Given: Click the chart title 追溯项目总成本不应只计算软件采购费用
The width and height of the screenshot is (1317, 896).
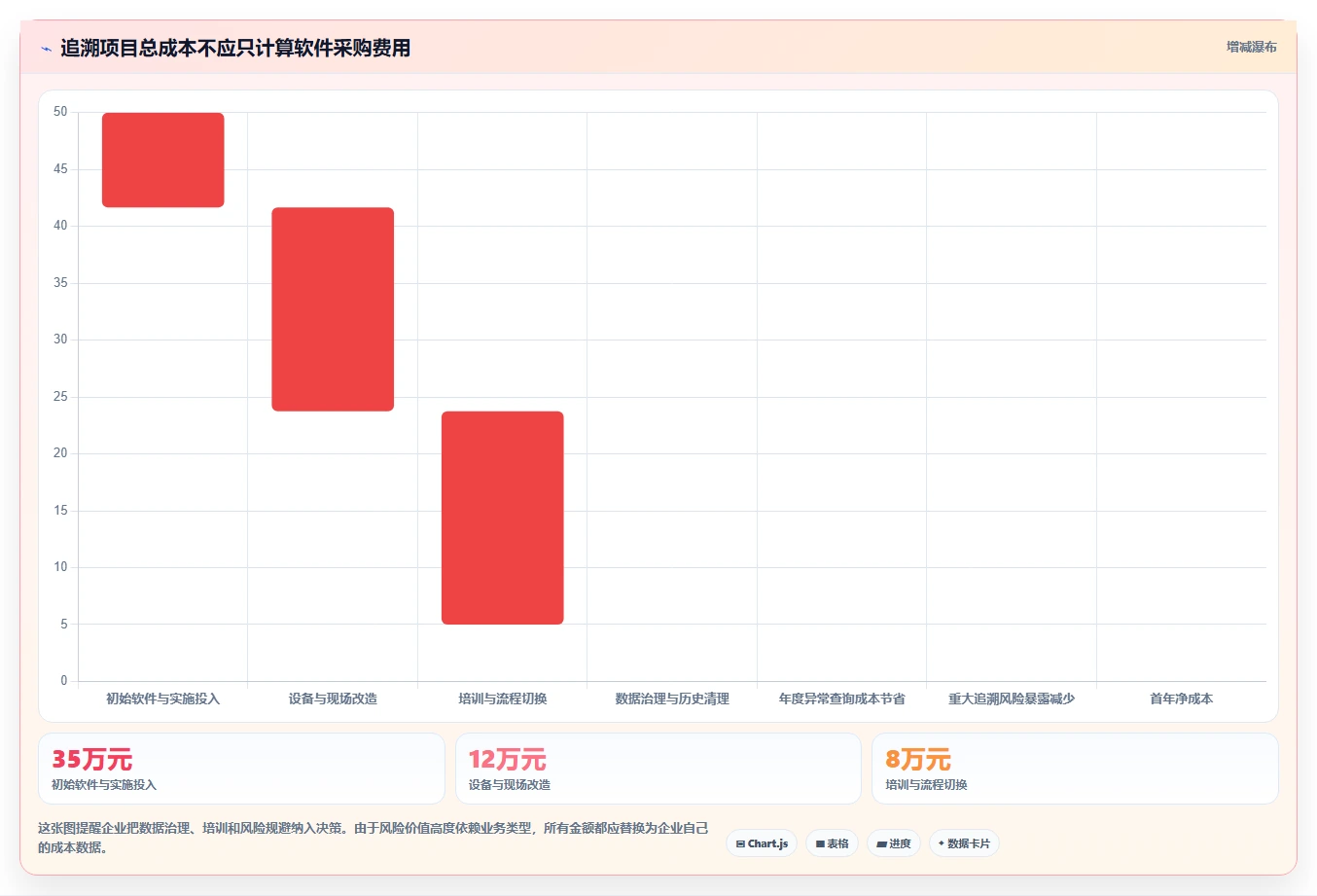Looking at the screenshot, I should pyautogui.click(x=235, y=48).
